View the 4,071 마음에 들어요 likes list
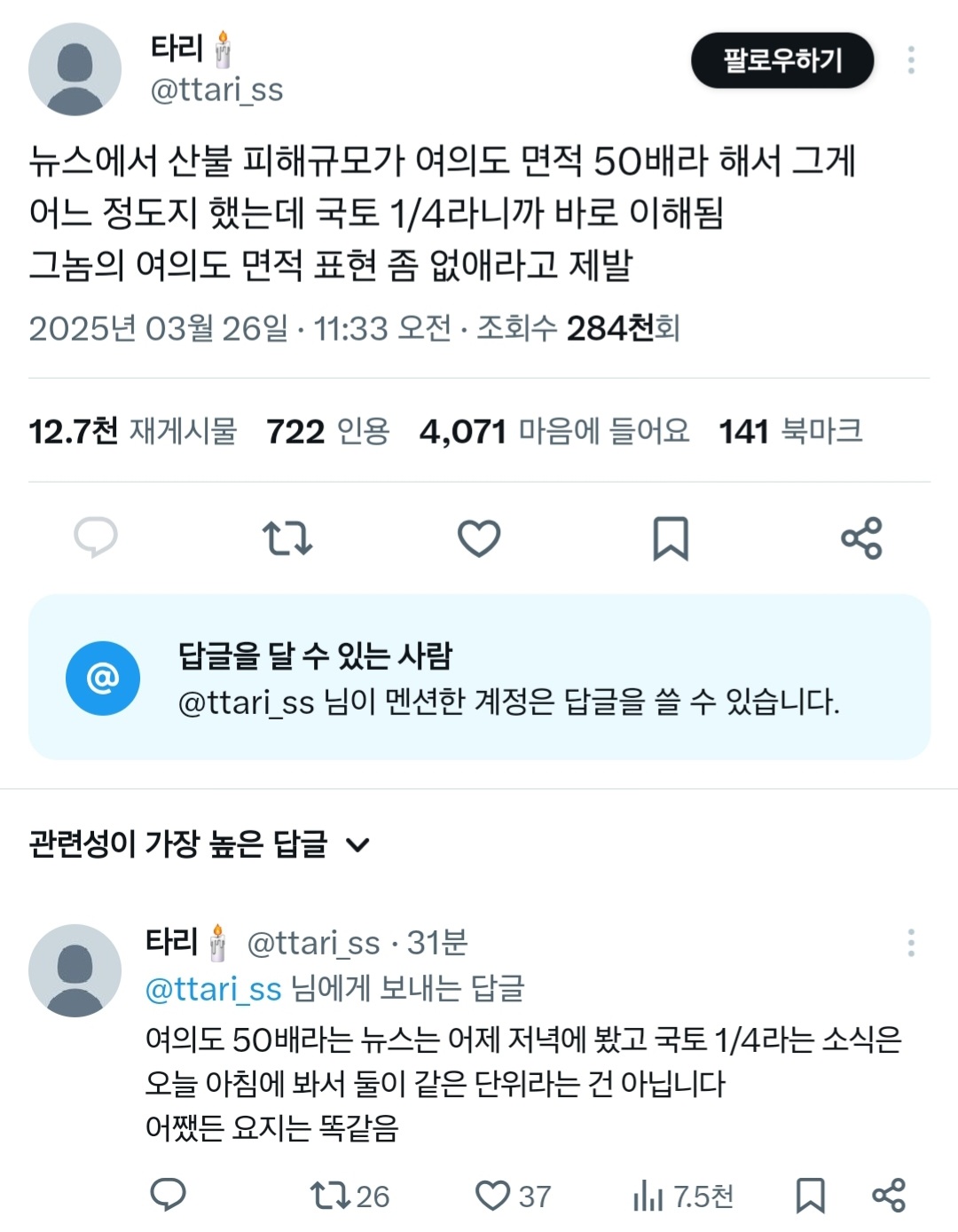 tap(554, 432)
